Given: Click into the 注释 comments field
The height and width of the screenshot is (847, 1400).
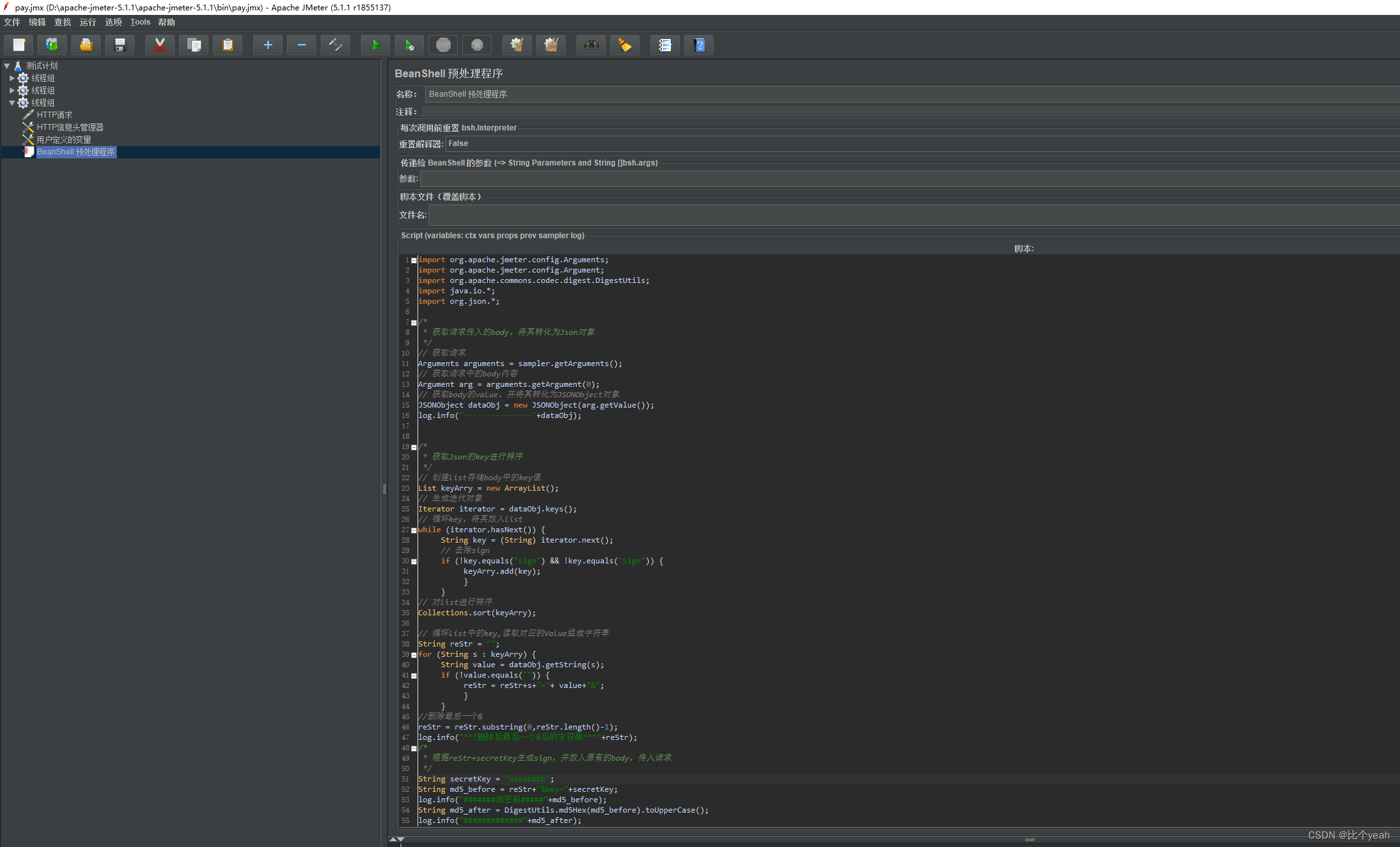Looking at the screenshot, I should click(x=910, y=112).
